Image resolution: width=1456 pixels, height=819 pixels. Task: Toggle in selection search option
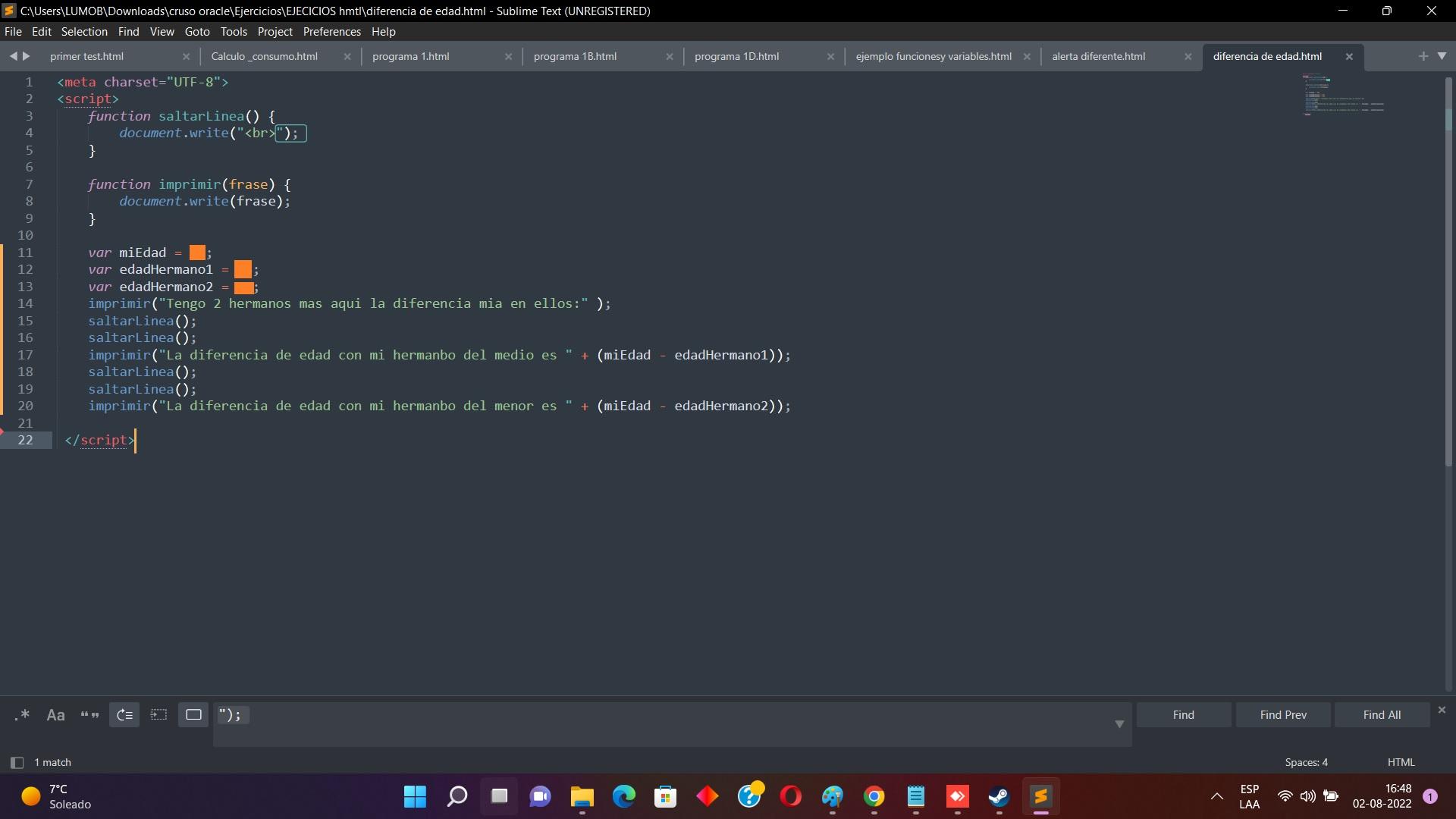tap(158, 715)
